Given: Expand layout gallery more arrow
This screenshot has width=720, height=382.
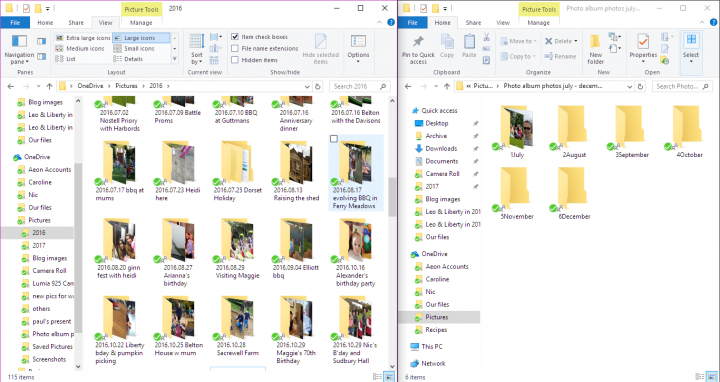Looking at the screenshot, I should [174, 59].
